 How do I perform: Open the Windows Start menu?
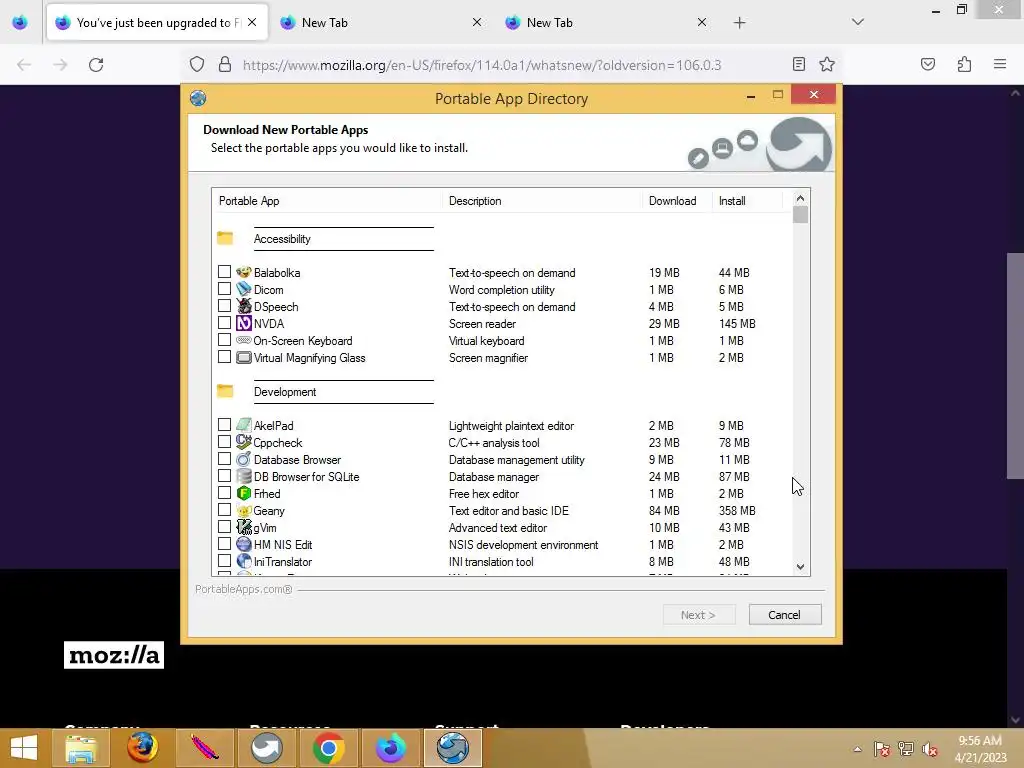click(24, 748)
